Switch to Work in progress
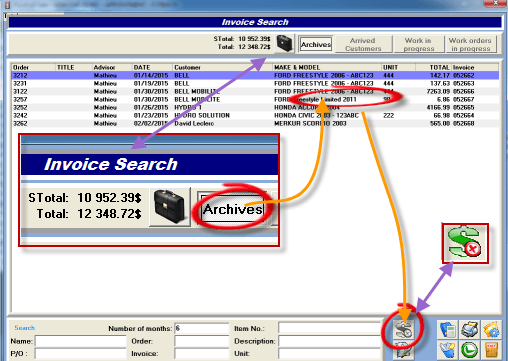508x361 pixels. (419, 44)
